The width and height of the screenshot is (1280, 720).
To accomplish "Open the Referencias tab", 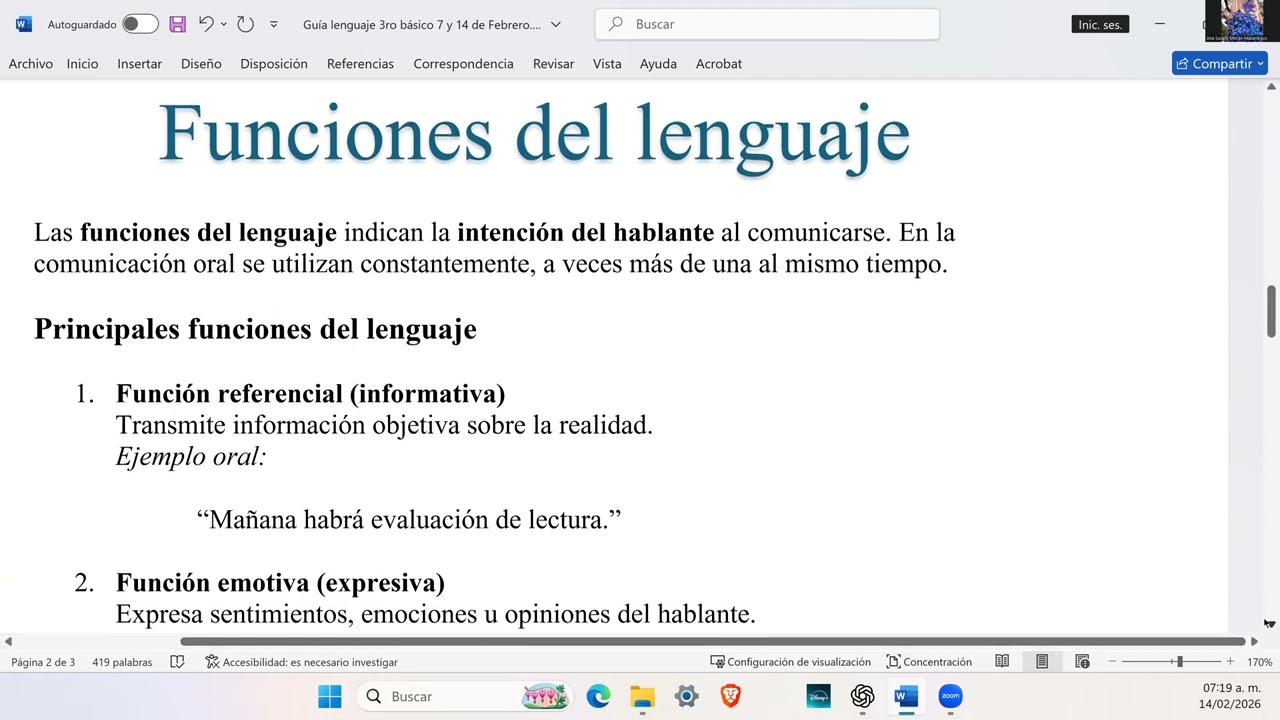I will tap(360, 63).
